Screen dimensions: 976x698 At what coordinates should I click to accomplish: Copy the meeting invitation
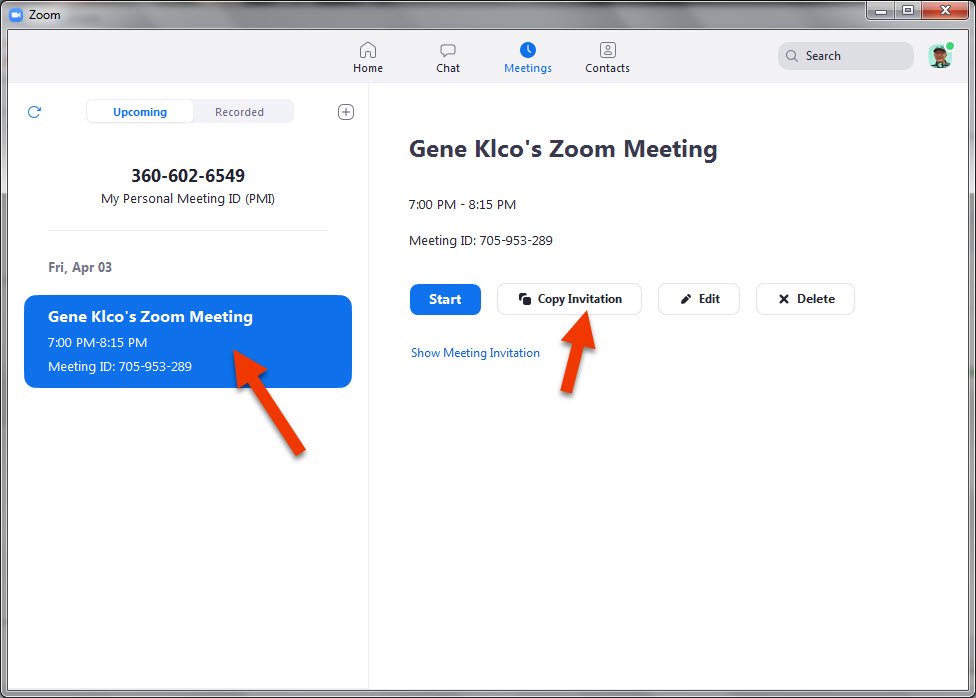569,299
